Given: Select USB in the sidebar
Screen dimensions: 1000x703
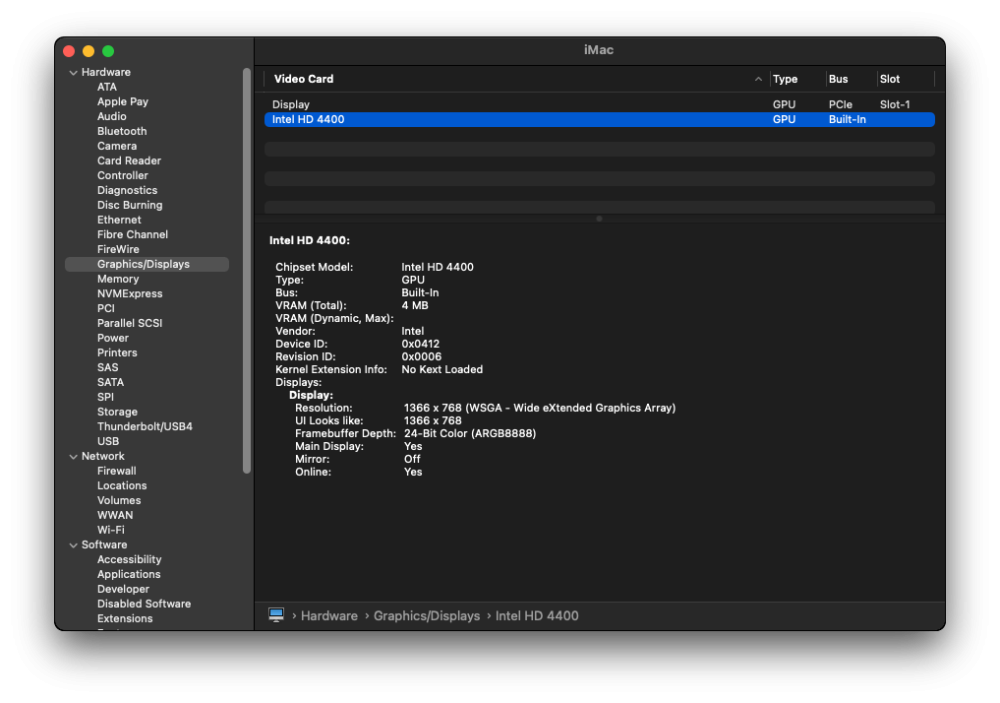Looking at the screenshot, I should click(108, 441).
